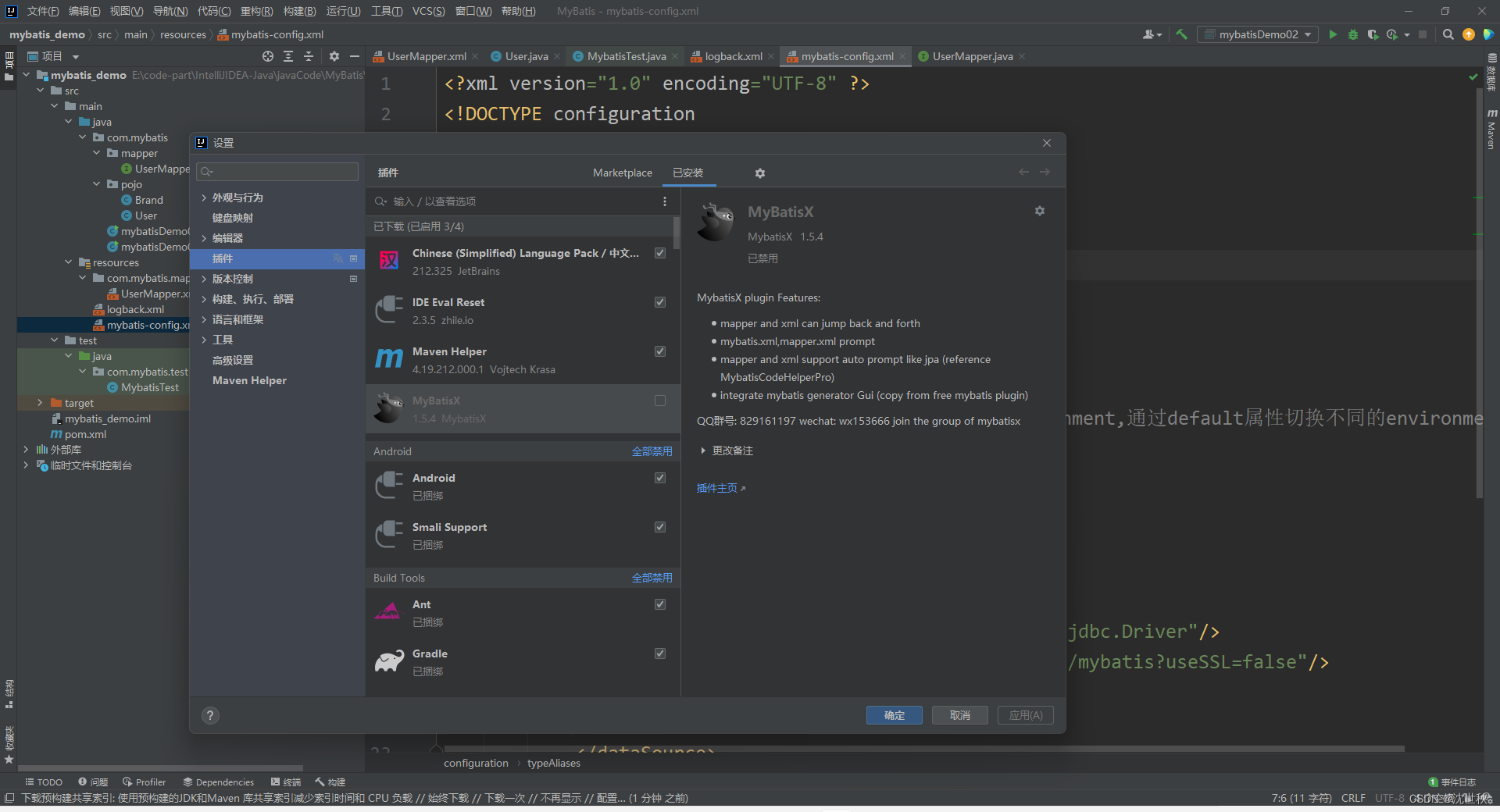Click the green hammer Build Project icon
Screen dimensions: 1500x812
point(1181,34)
